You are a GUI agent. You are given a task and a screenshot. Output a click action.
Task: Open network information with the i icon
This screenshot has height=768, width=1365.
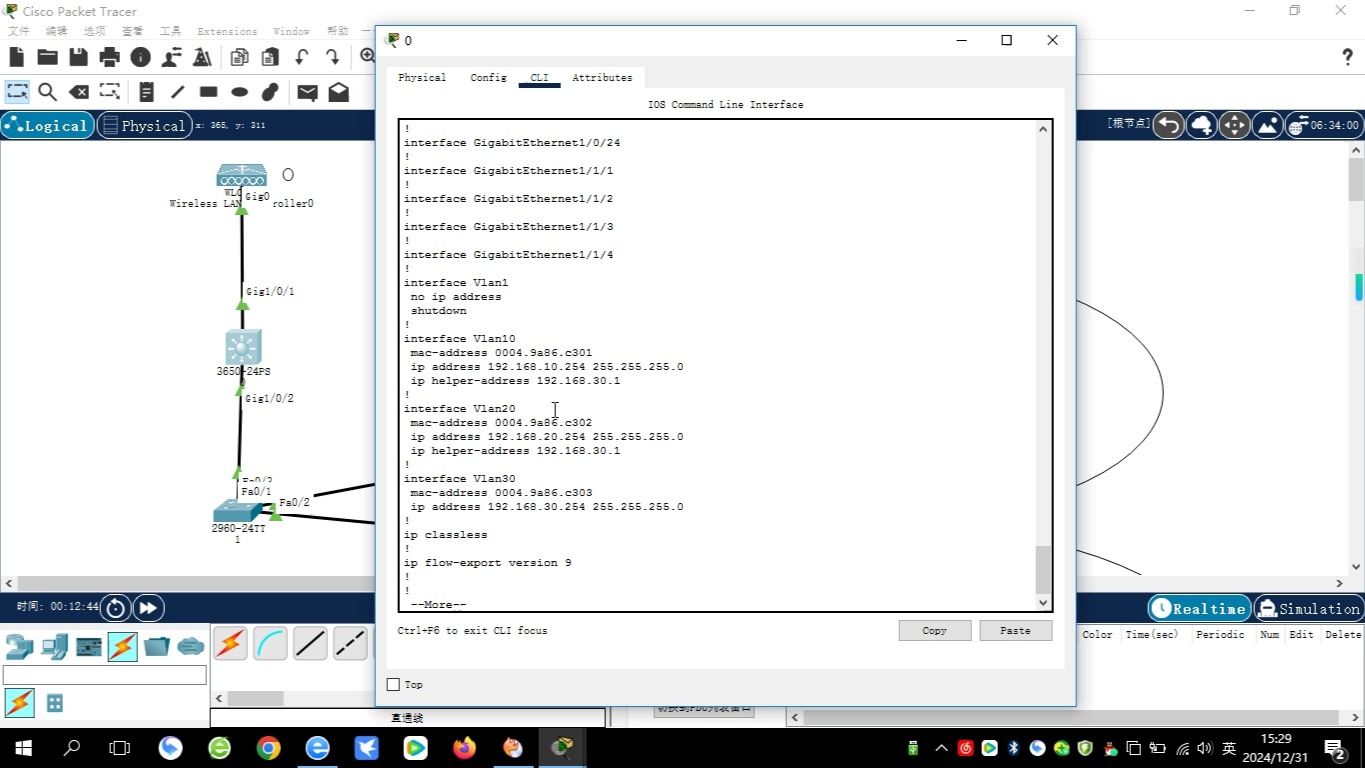(x=140, y=57)
